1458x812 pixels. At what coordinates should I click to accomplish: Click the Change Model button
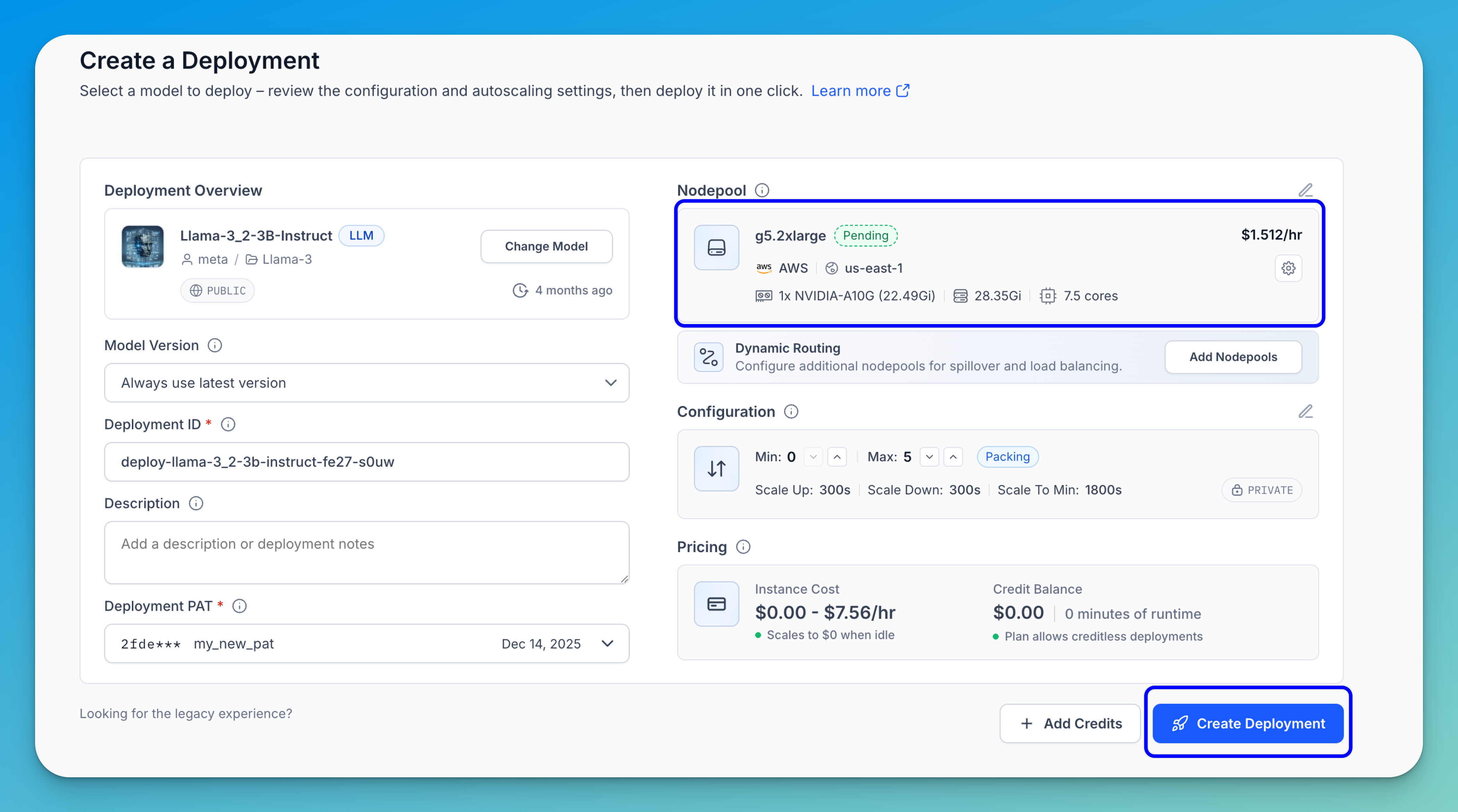[x=546, y=246]
